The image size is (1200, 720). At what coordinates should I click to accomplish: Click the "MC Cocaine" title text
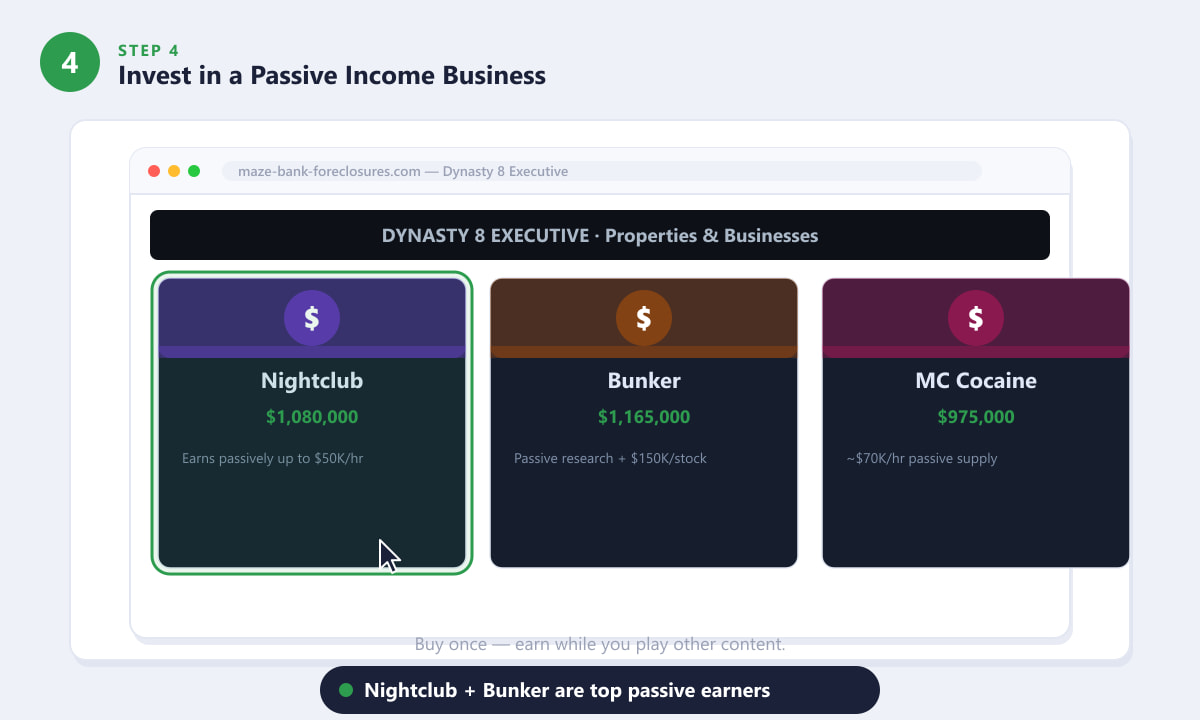(976, 381)
